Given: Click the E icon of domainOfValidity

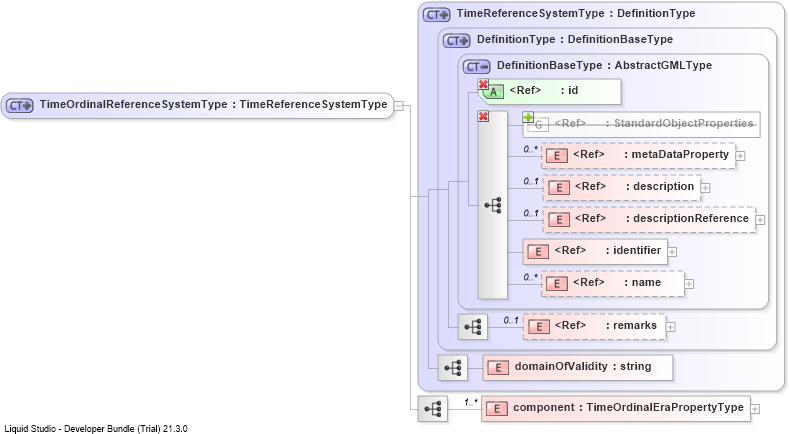Looking at the screenshot, I should (498, 368).
